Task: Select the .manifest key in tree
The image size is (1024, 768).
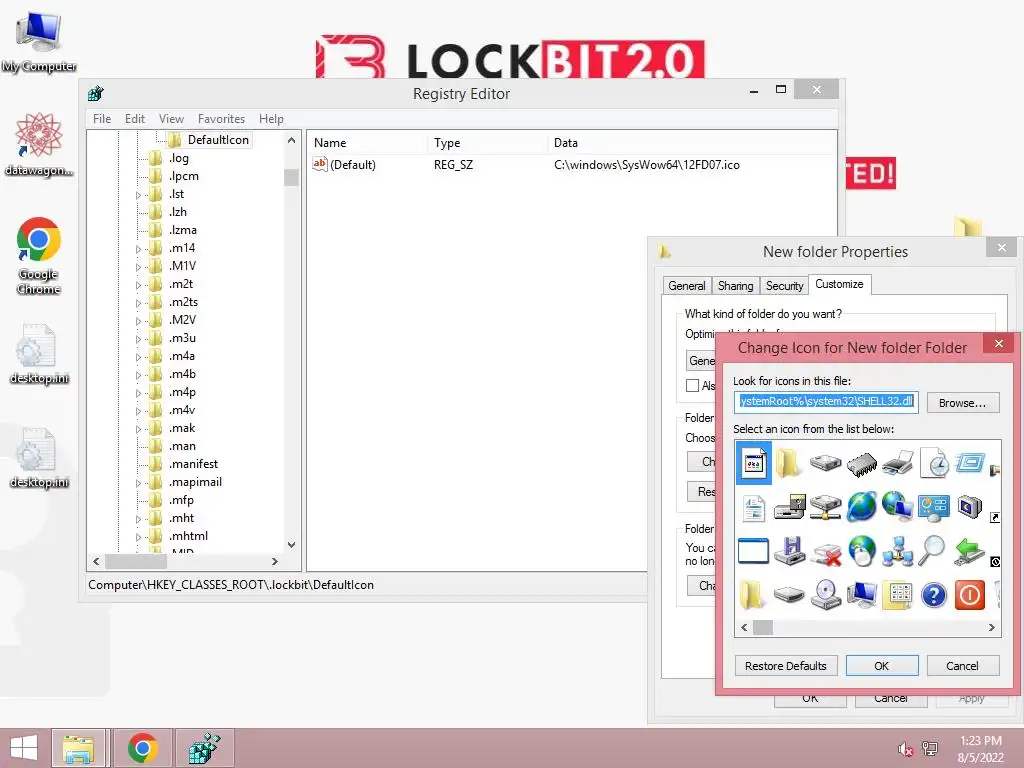Action: (x=193, y=464)
